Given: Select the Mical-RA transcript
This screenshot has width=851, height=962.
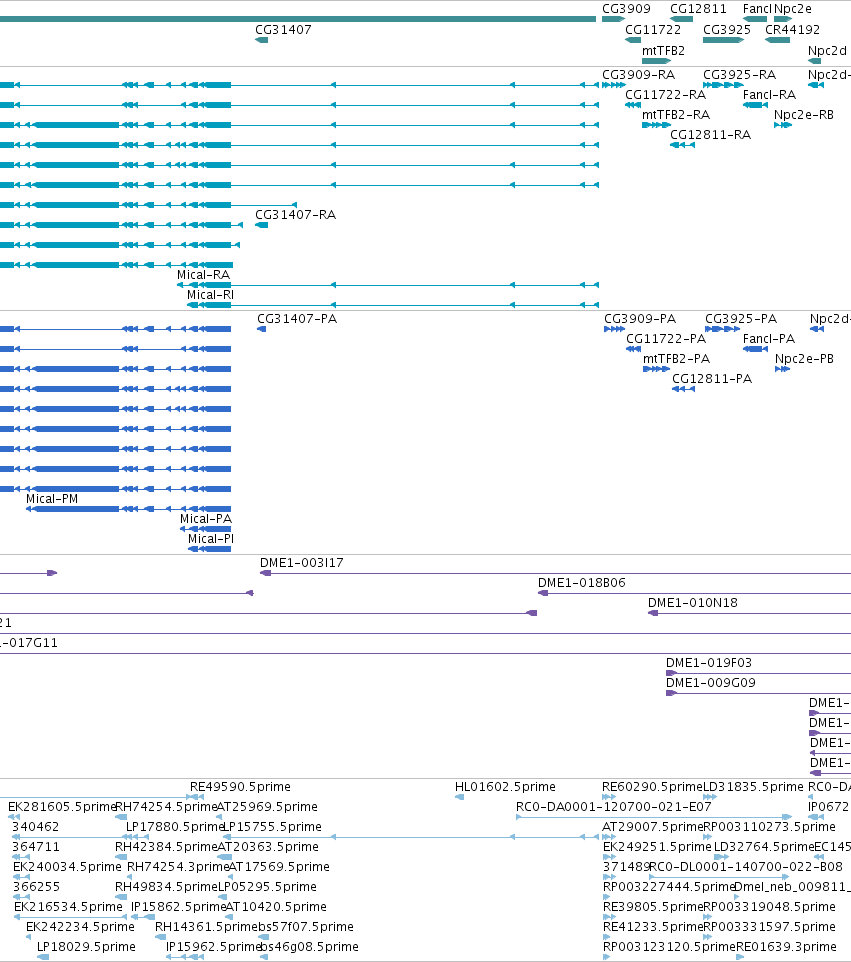Looking at the screenshot, I should [x=388, y=285].
